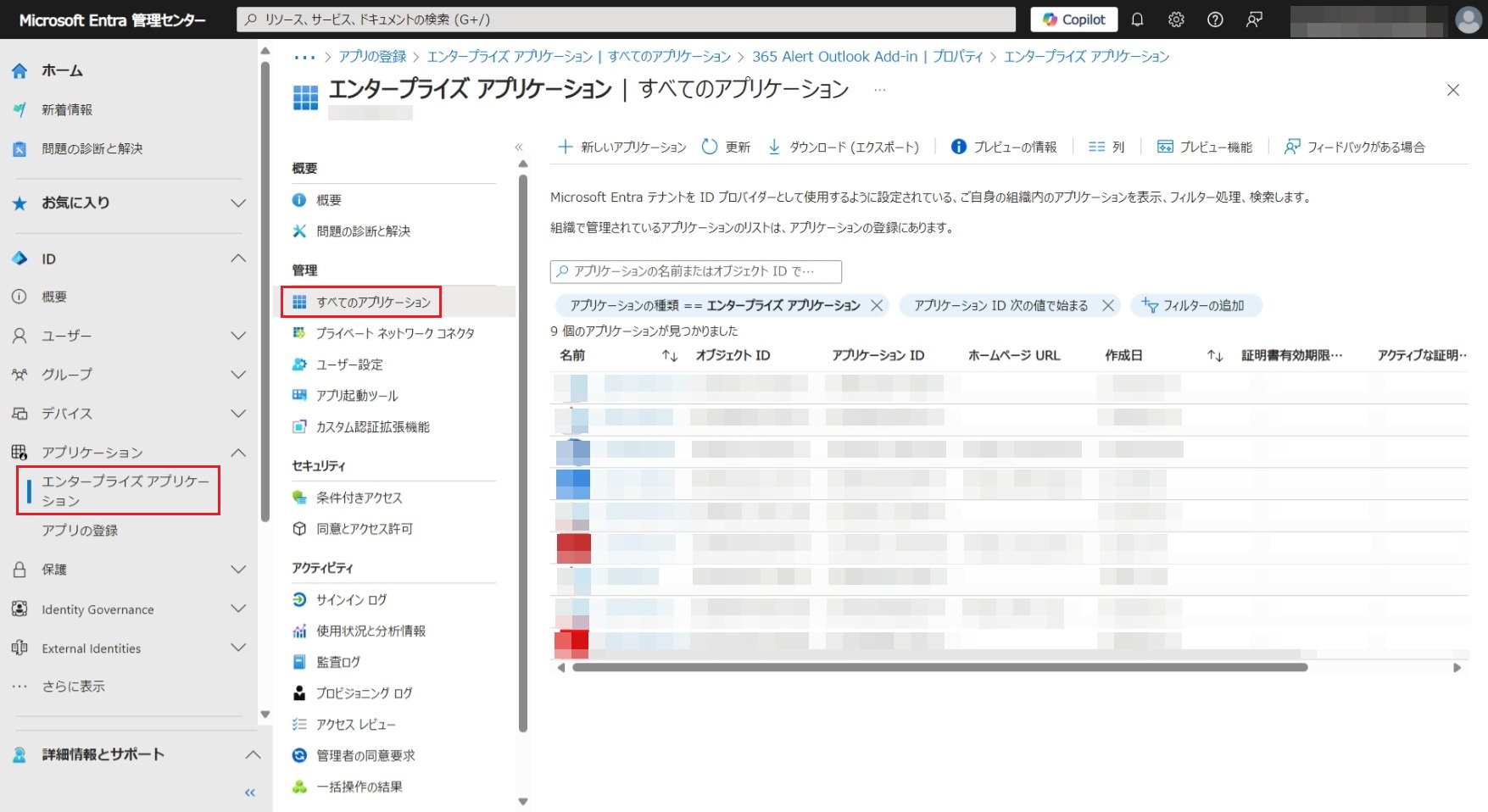This screenshot has height=812, width=1488.
Task: Click the help question mark icon
Action: (x=1215, y=19)
